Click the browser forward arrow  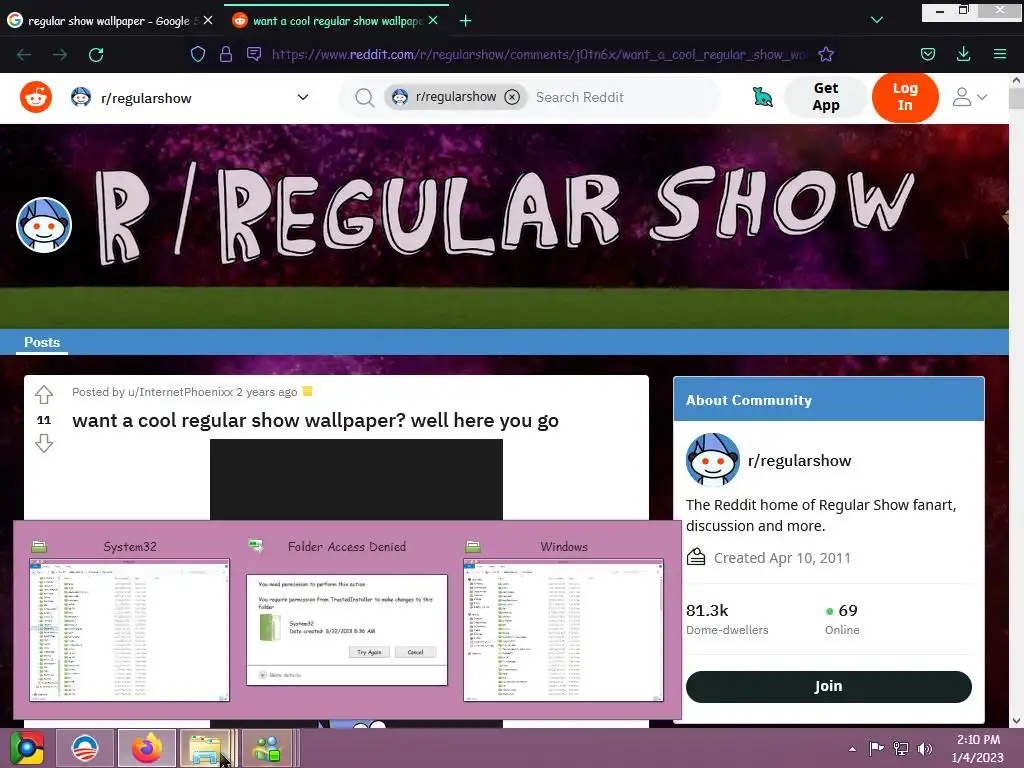tap(60, 55)
